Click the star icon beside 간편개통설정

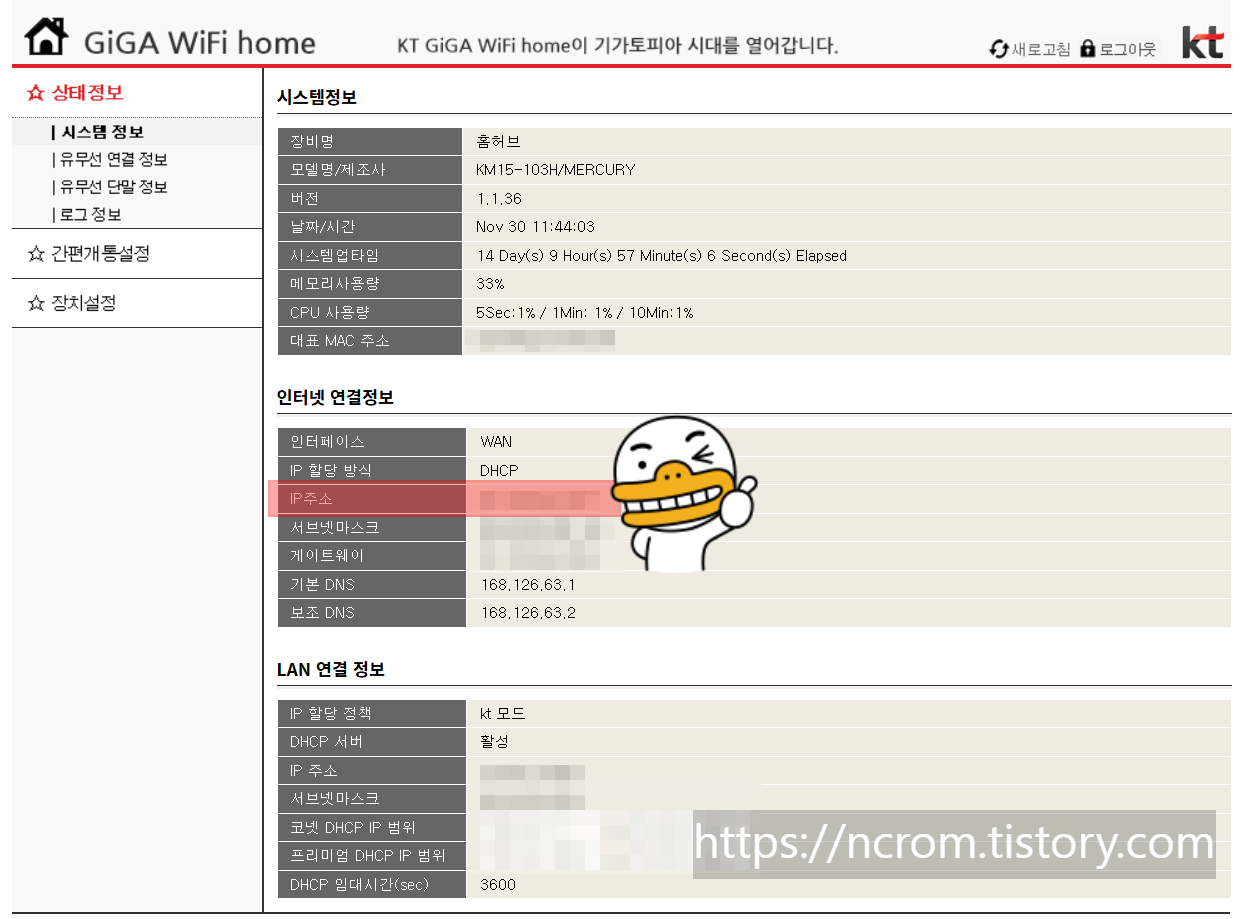point(36,254)
